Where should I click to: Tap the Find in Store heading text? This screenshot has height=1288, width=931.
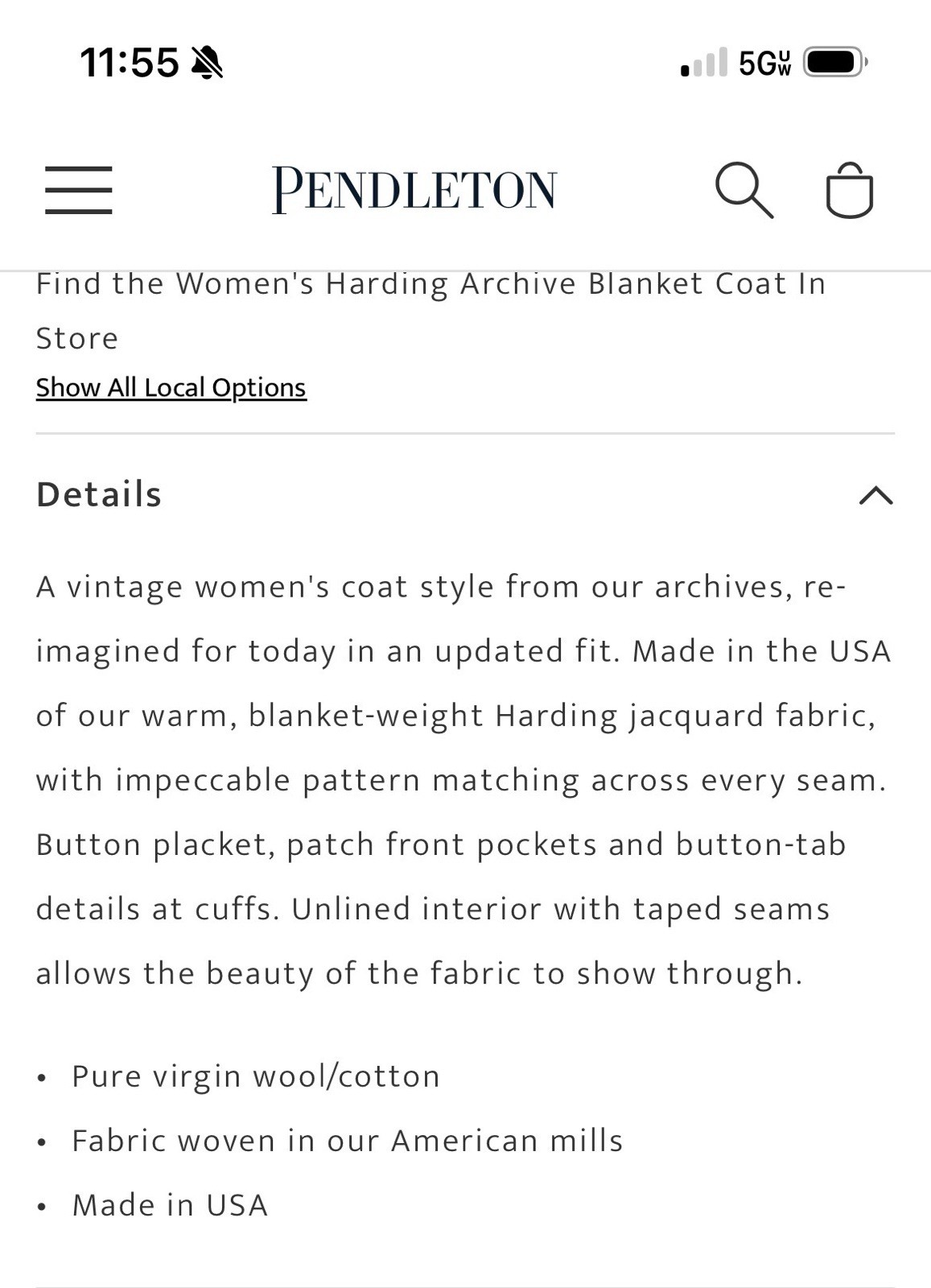point(431,311)
